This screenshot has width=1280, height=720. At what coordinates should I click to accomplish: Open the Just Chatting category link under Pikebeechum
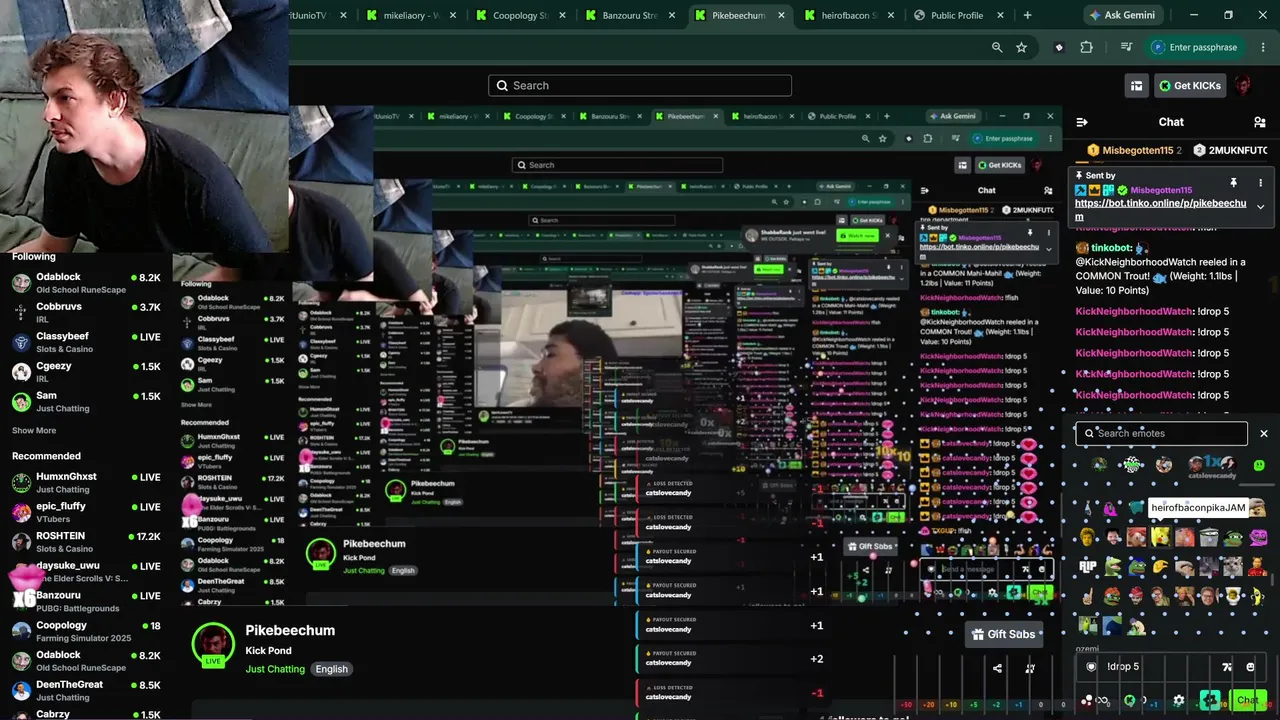click(x=275, y=669)
